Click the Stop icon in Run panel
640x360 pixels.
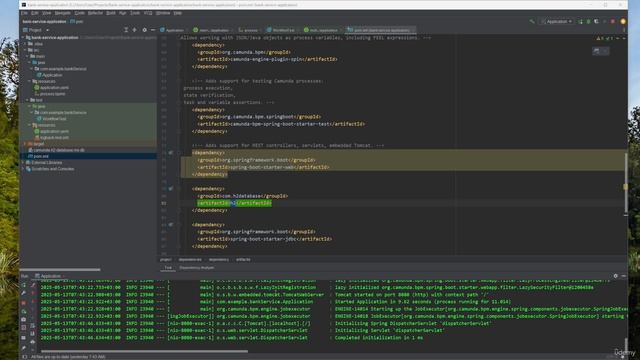(x=24, y=303)
